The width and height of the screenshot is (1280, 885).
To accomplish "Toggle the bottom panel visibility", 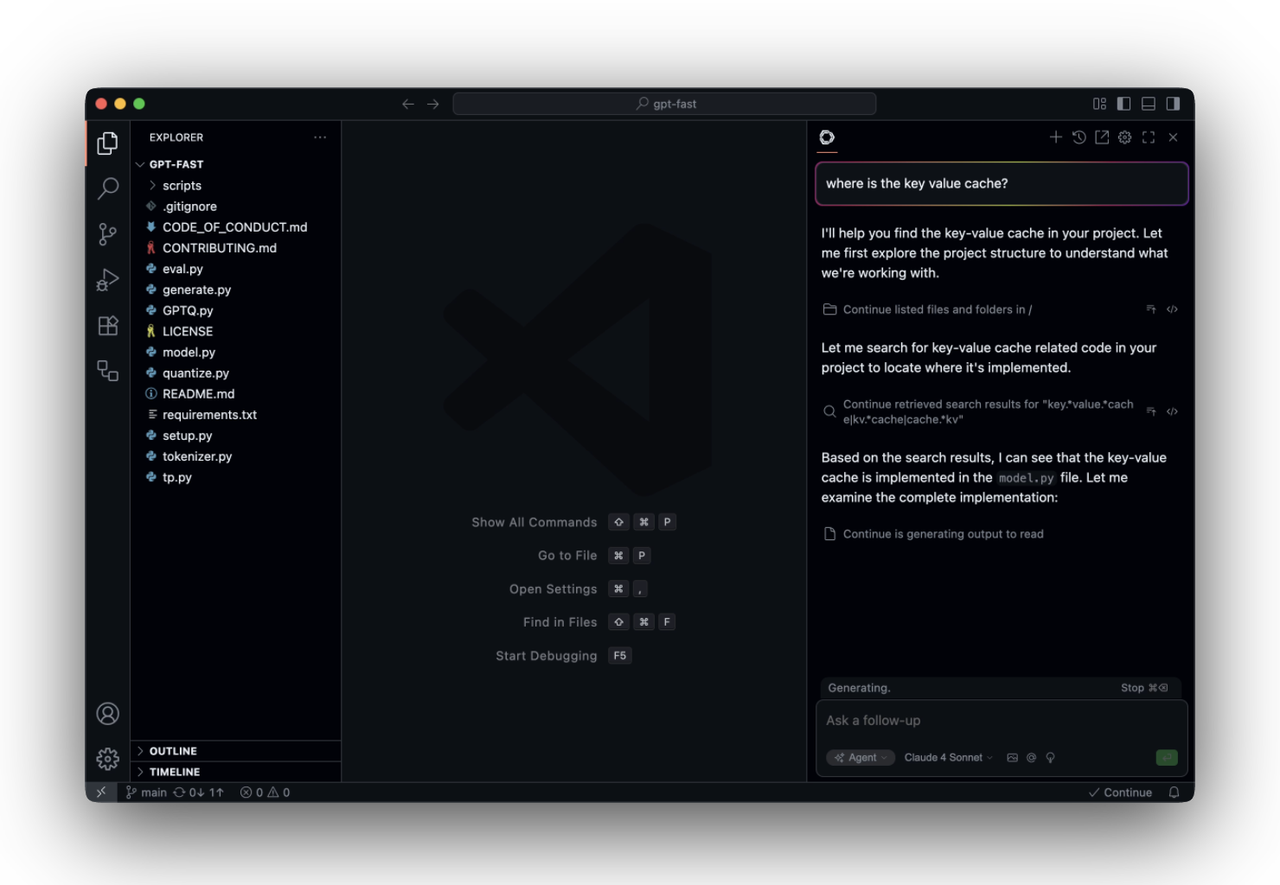I will [x=1148, y=104].
